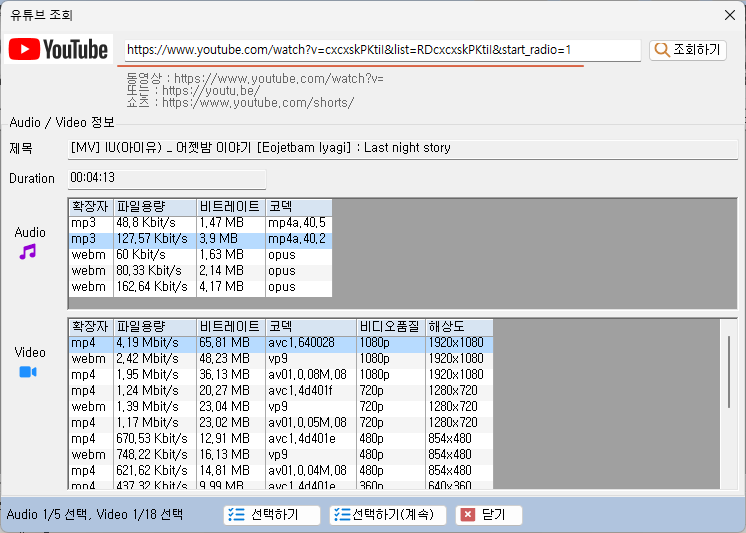Image resolution: width=746 pixels, height=533 pixels.
Task: Select video row 621.62 Kbit/s
Action: point(281,471)
